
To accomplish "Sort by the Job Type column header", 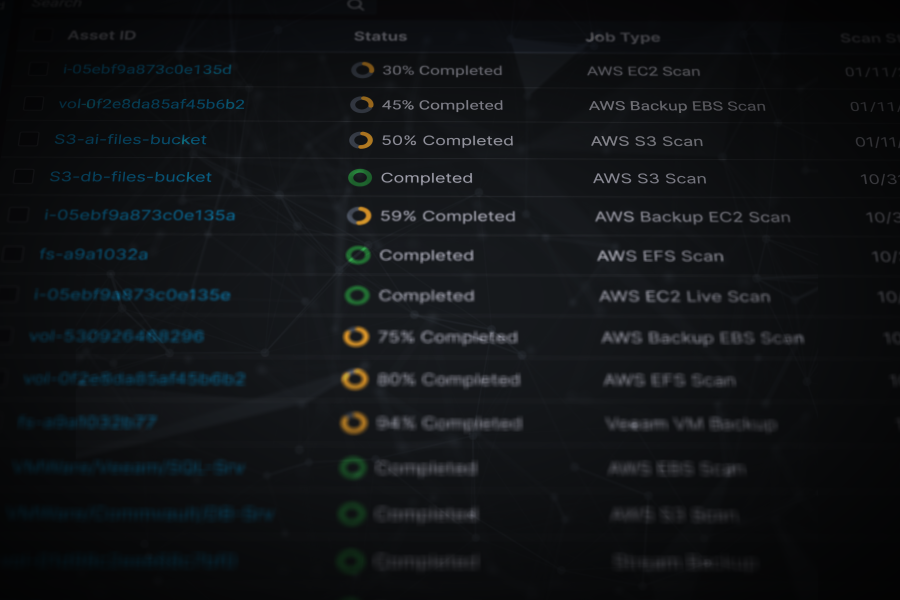I will [622, 37].
